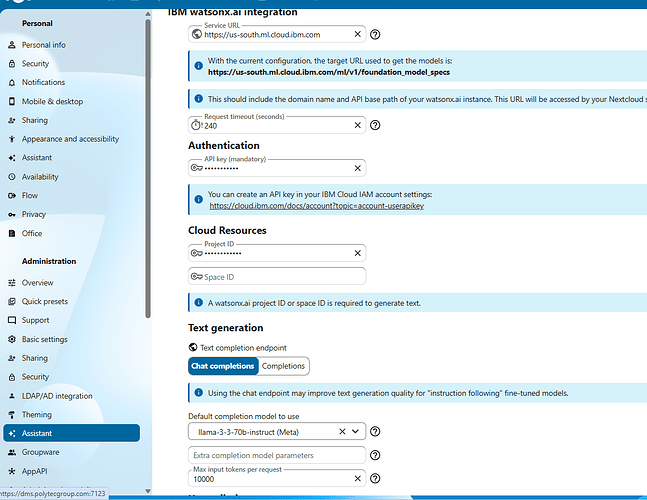
Task: Click help icon beside Max input tokens
Action: [x=375, y=479]
